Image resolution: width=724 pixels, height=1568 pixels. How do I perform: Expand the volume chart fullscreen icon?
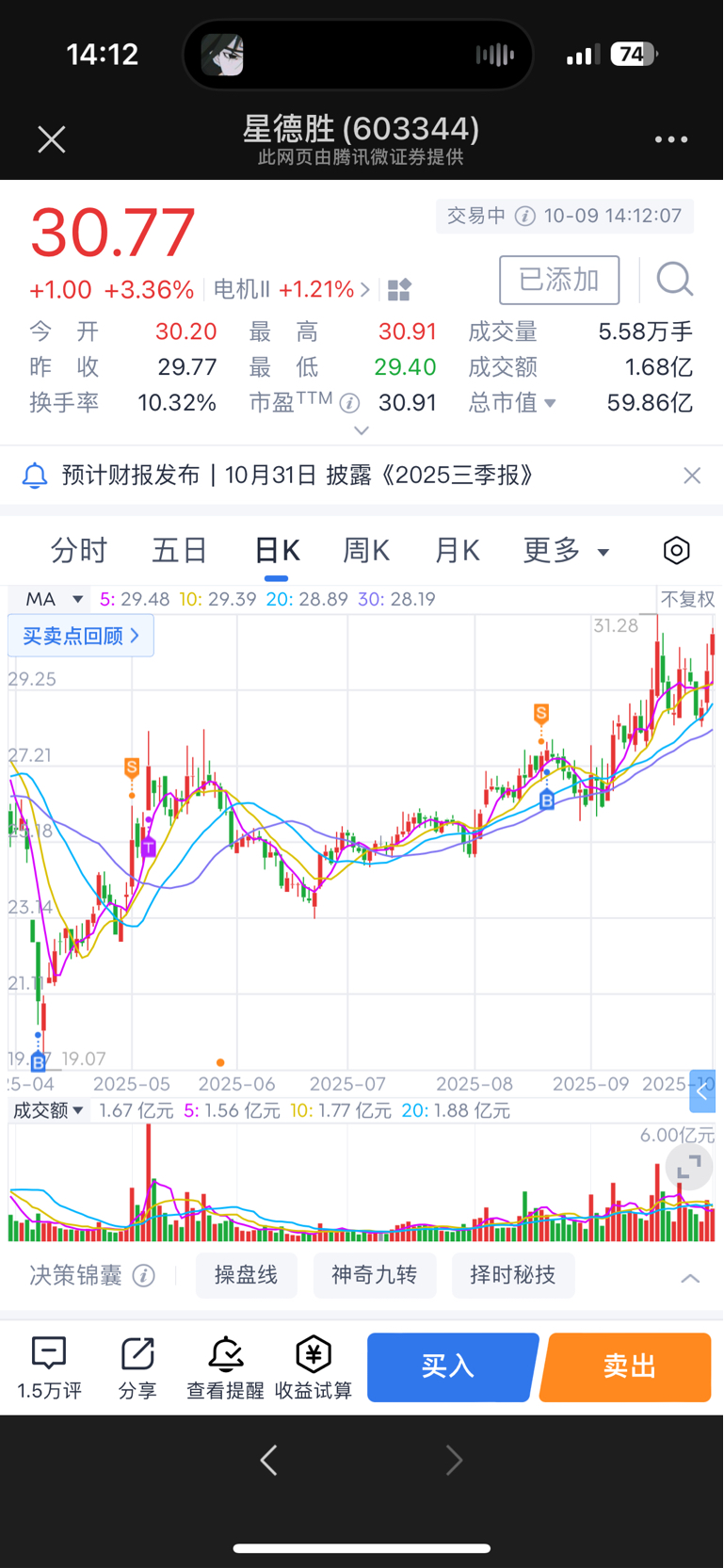tap(689, 1167)
